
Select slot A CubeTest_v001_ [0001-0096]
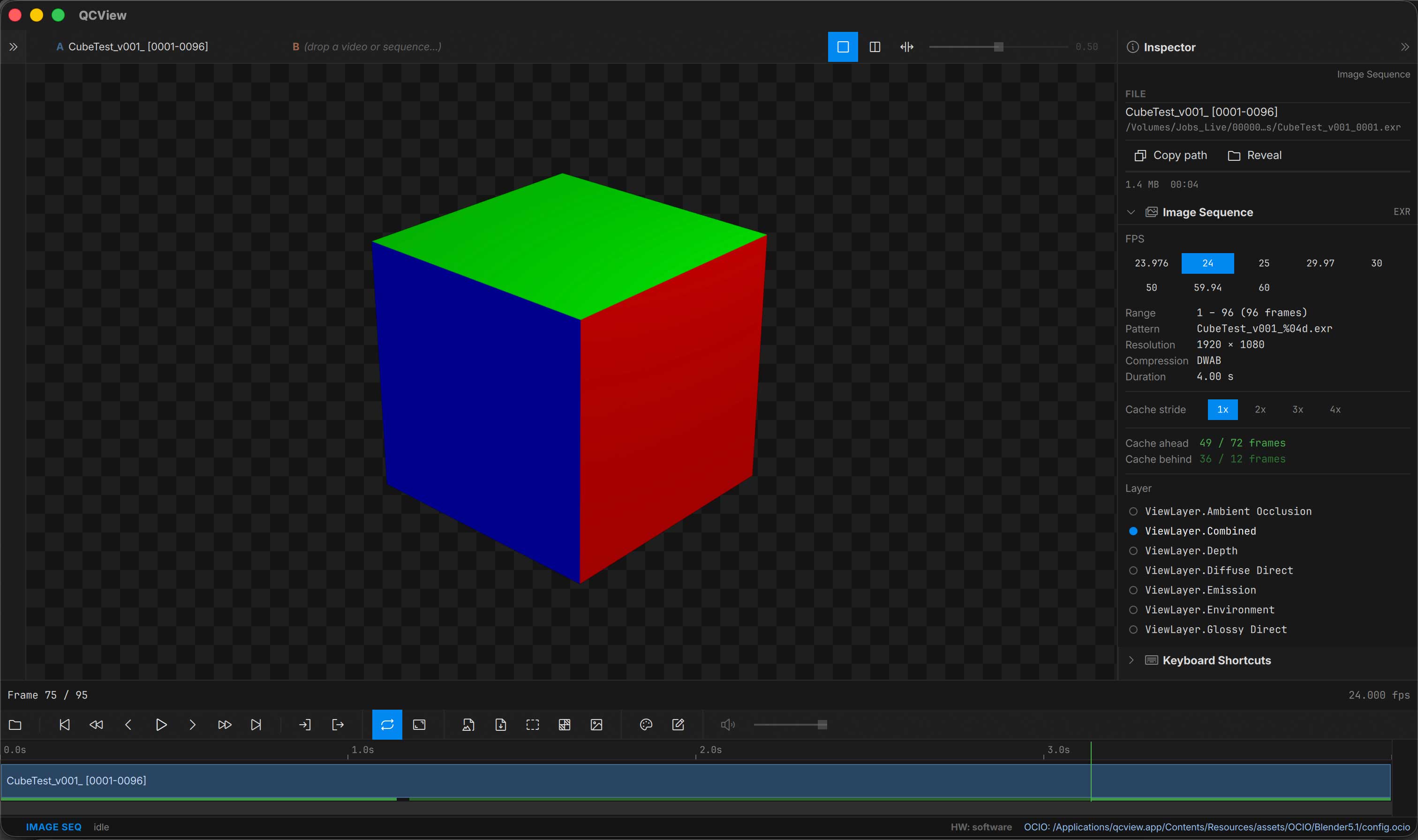tap(132, 47)
